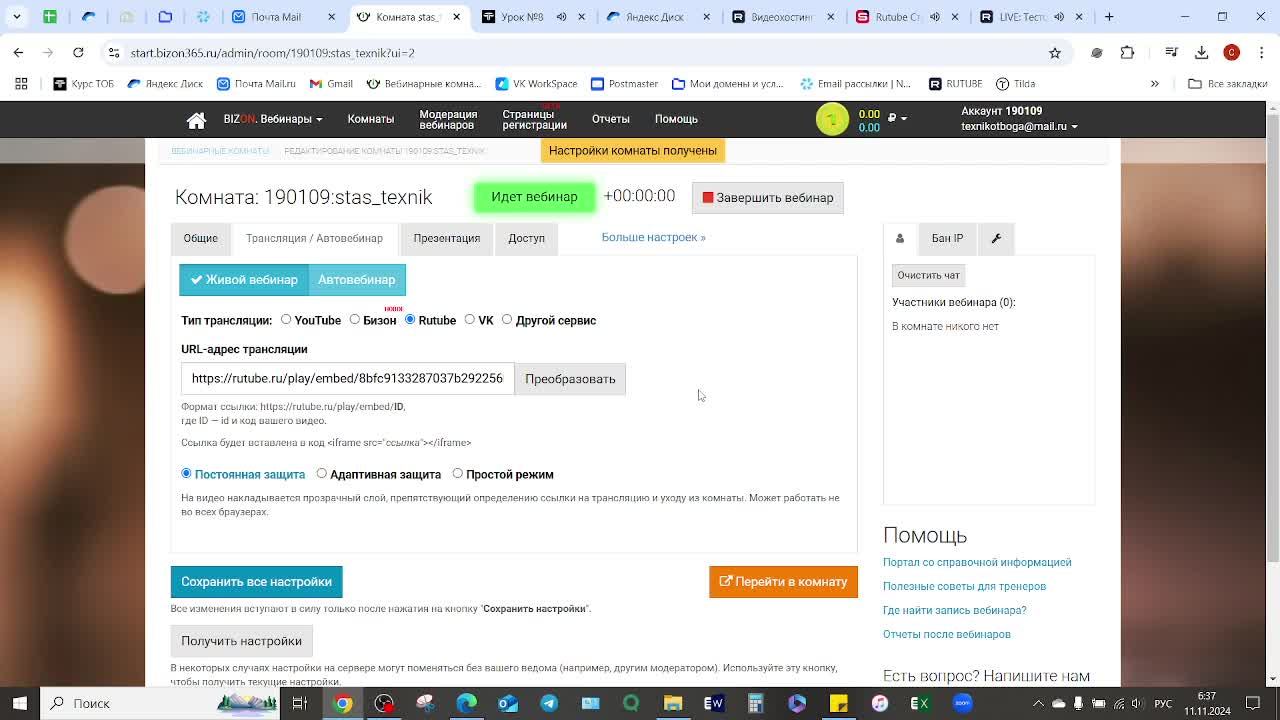1280x720 pixels.
Task: Switch to Автовебинар mode
Action: click(357, 280)
